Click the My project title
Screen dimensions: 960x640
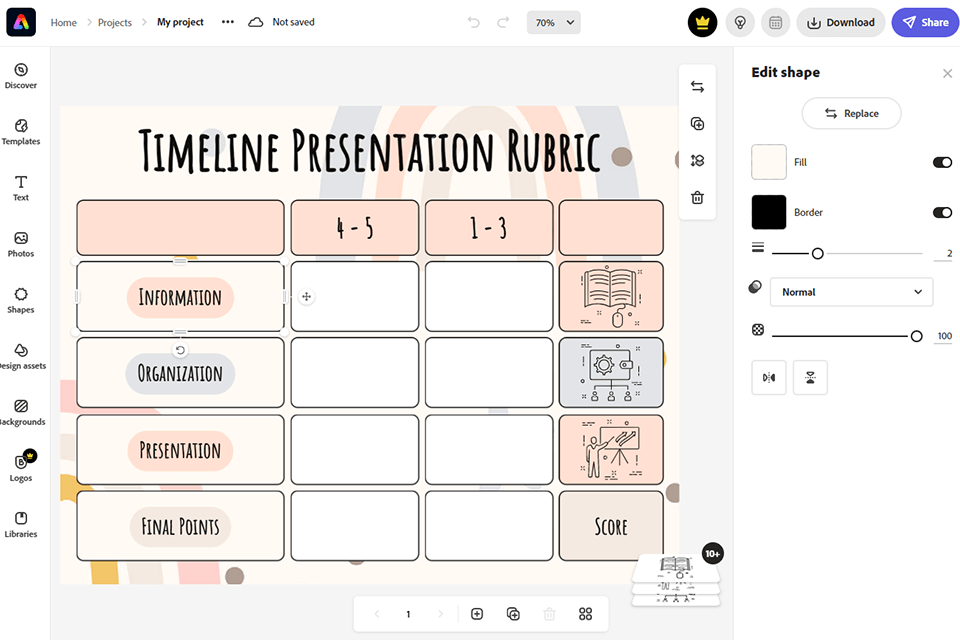point(180,22)
